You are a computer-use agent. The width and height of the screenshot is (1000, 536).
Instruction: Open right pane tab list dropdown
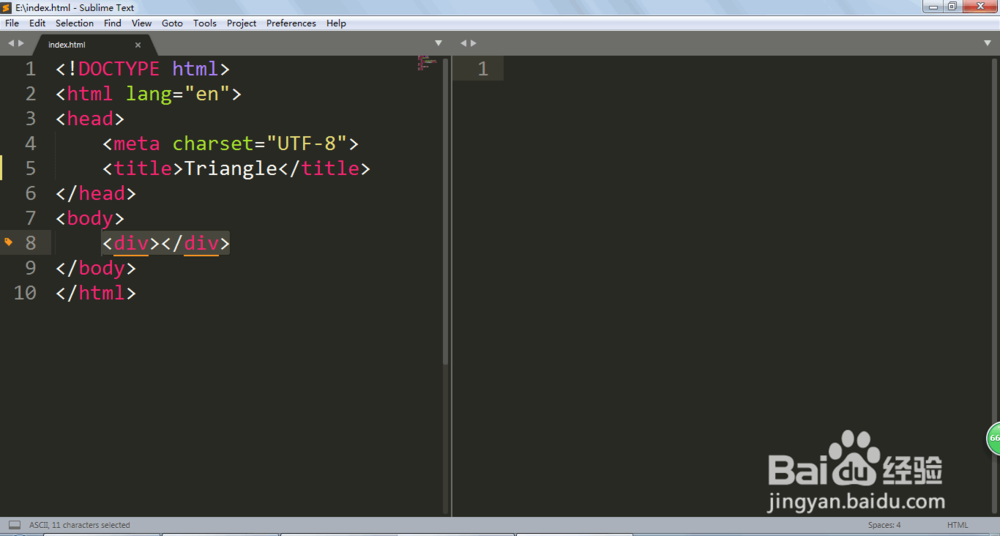point(987,43)
